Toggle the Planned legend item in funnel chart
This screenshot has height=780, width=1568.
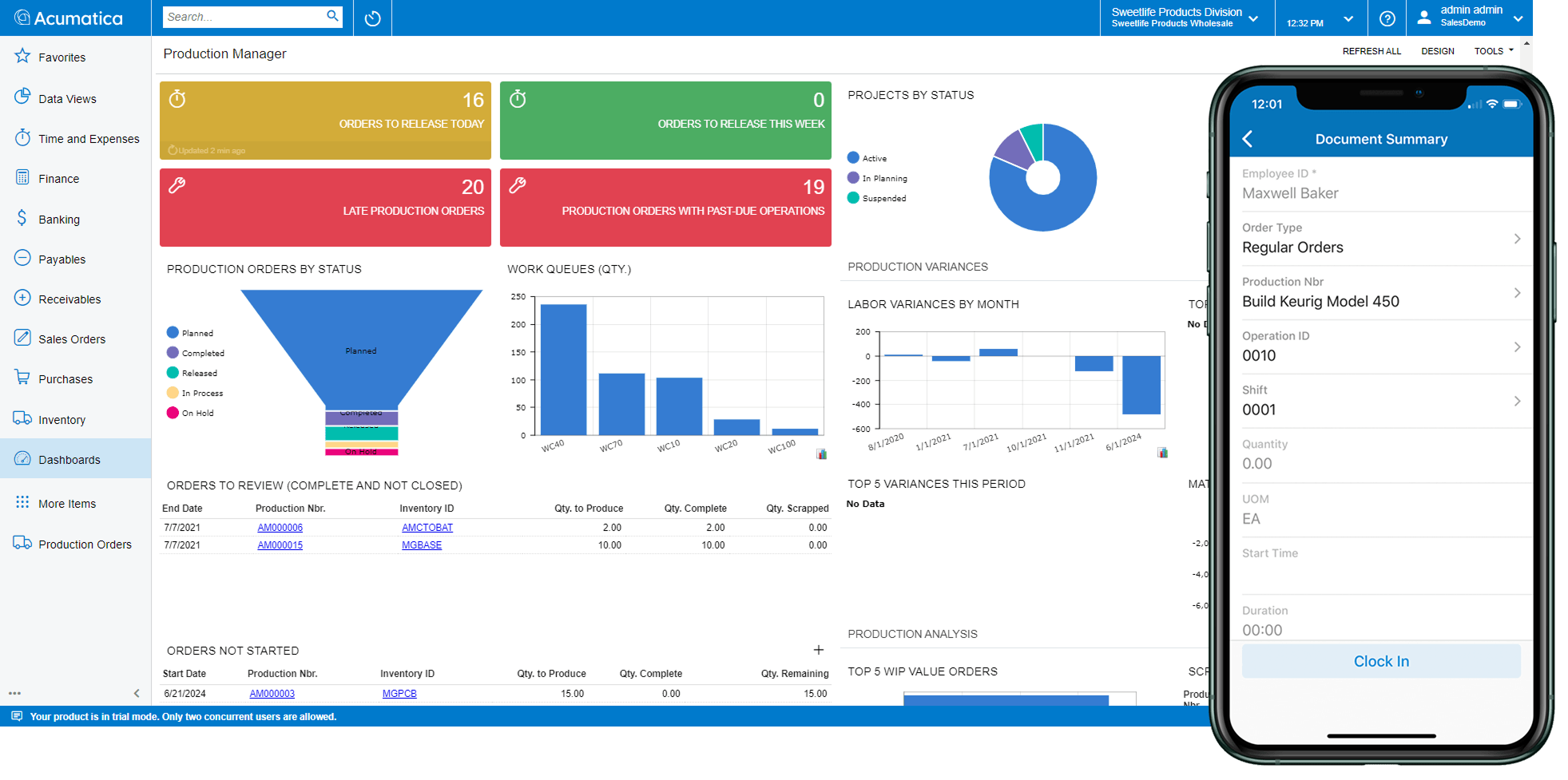tap(190, 333)
